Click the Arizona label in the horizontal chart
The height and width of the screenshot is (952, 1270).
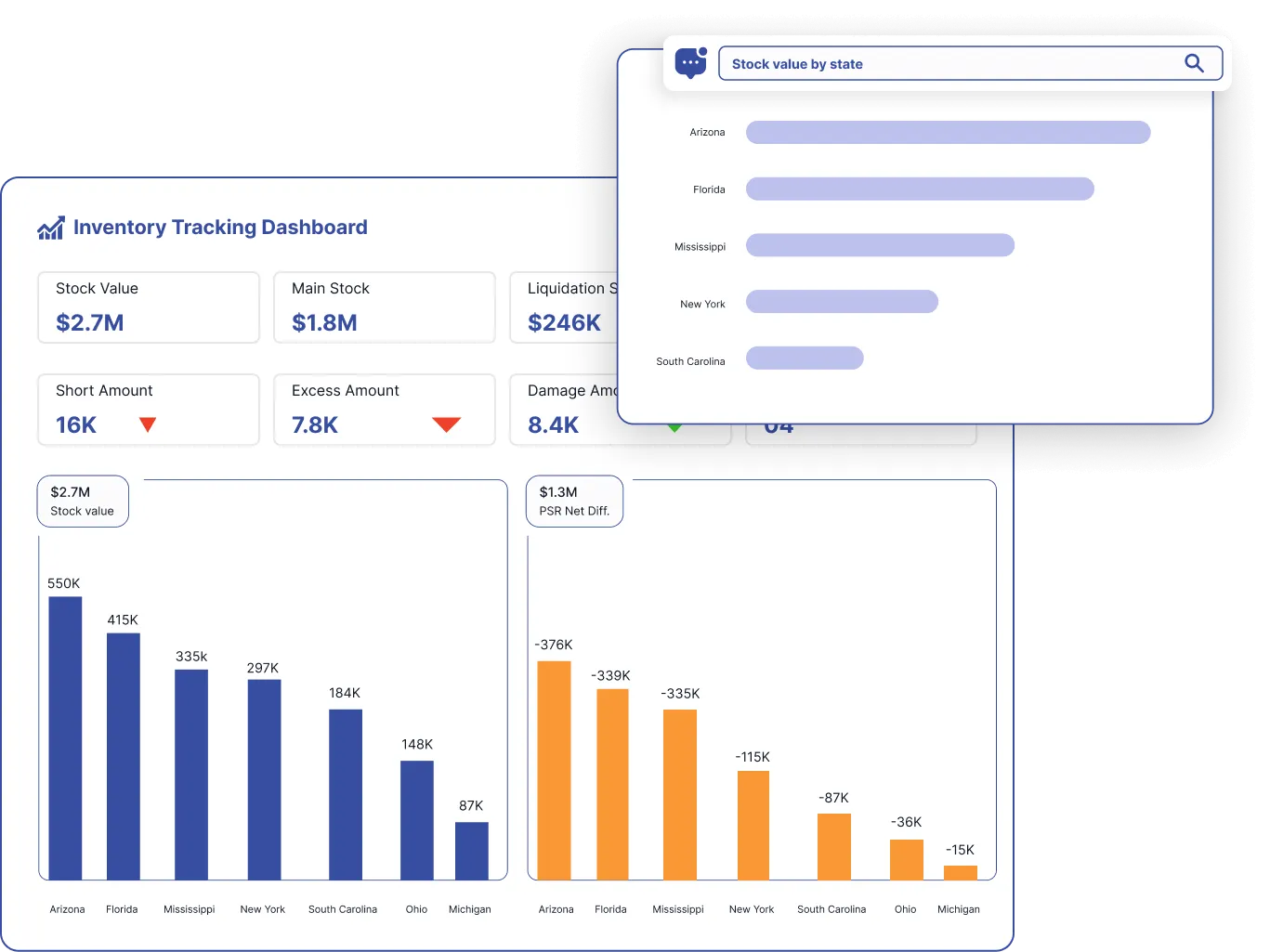pos(706,132)
